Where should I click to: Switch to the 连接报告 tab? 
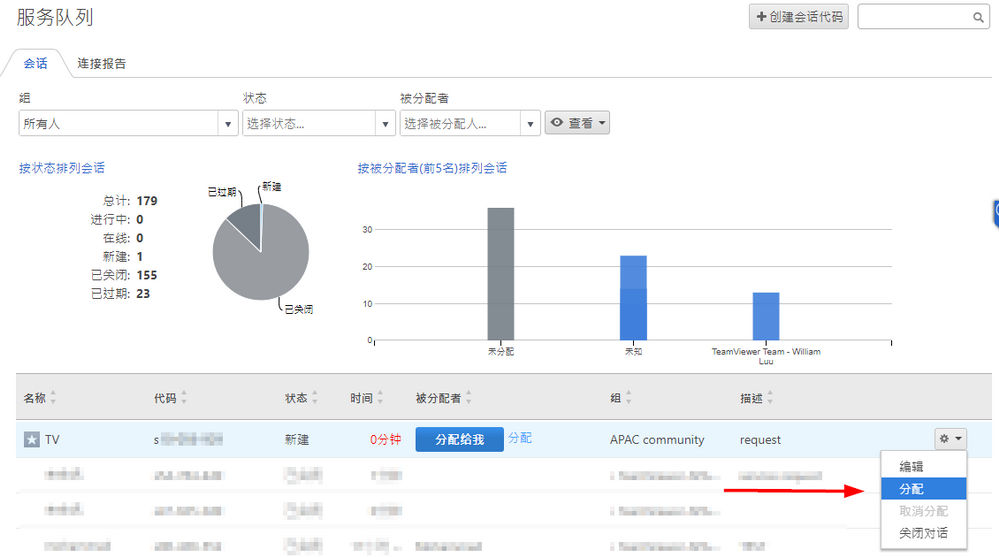click(x=101, y=63)
